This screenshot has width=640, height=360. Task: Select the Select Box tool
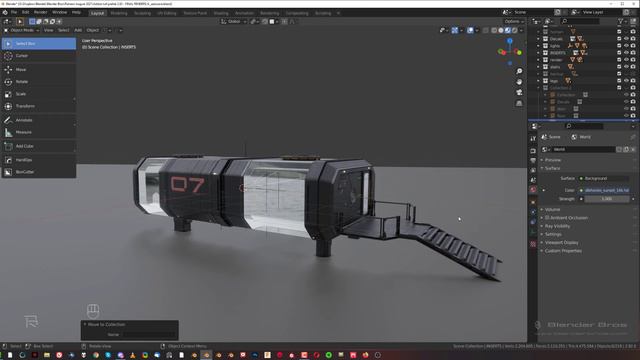39,44
